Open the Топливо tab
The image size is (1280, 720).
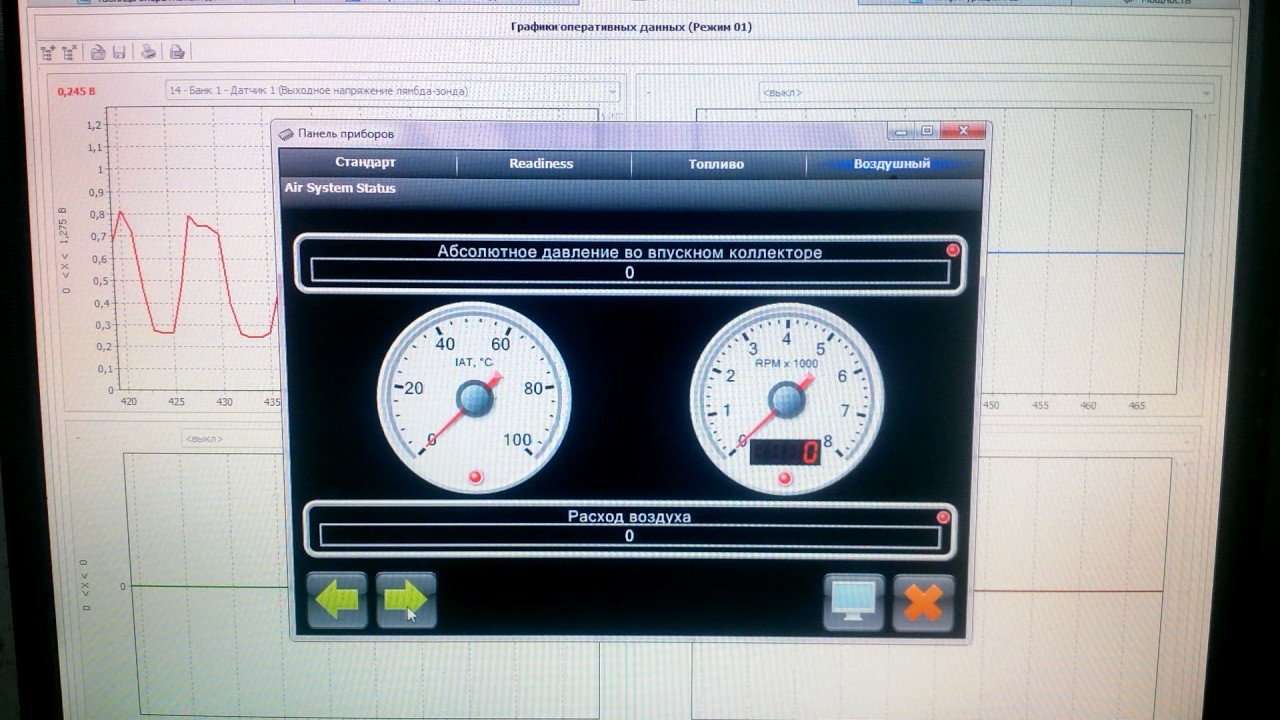[x=716, y=163]
